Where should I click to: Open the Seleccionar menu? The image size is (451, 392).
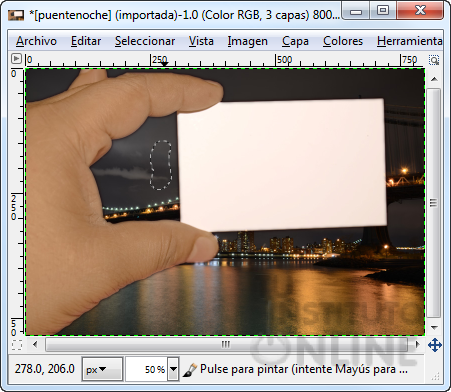(x=145, y=41)
